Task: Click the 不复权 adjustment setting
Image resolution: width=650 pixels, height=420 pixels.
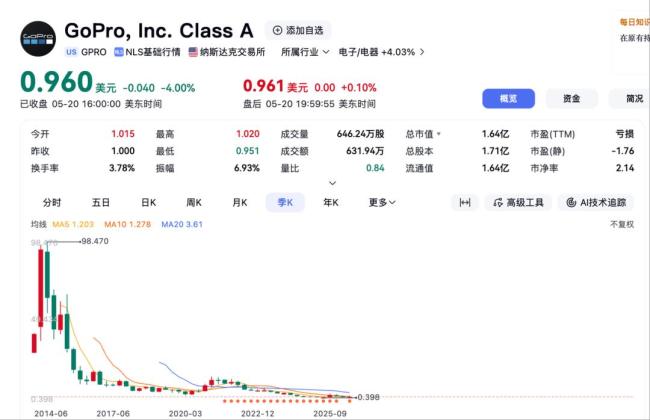Action: (622, 224)
